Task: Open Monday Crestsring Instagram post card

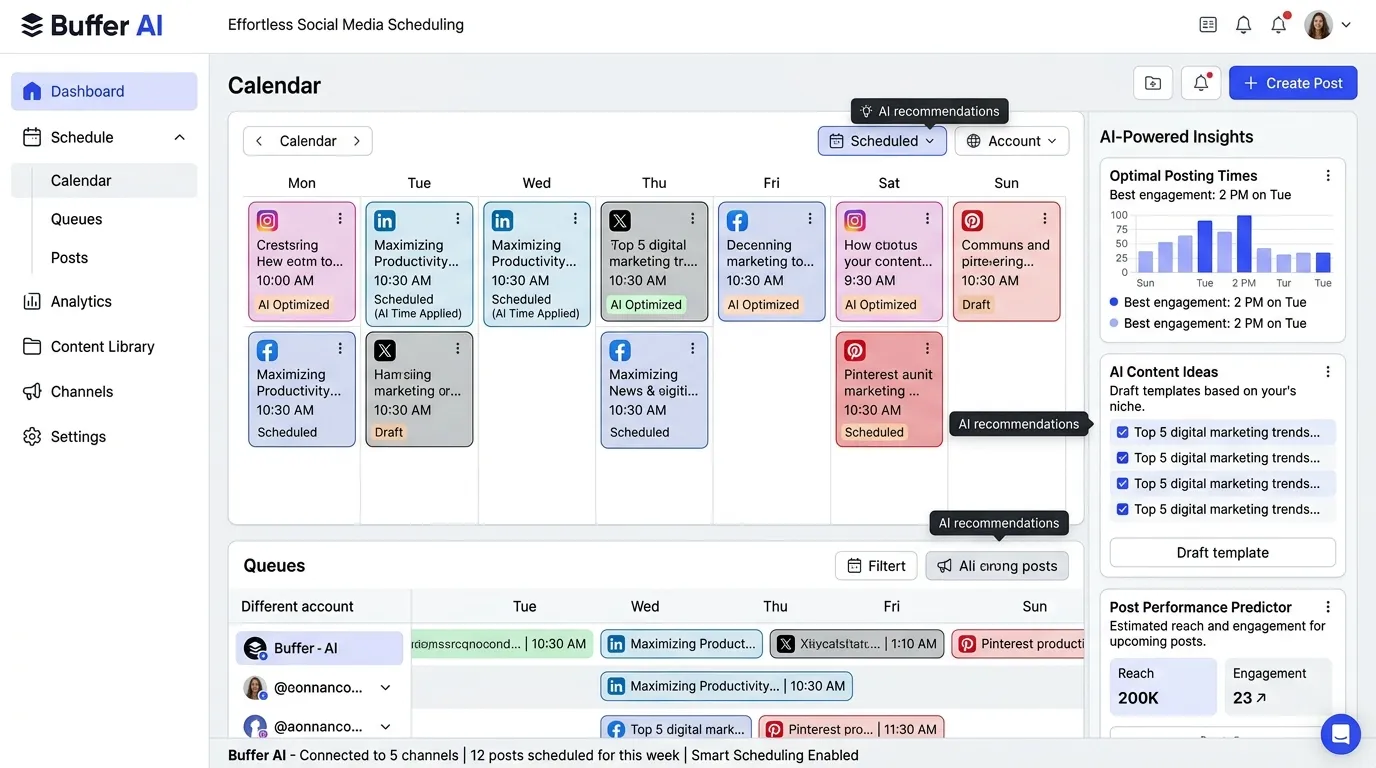Action: tap(302, 262)
